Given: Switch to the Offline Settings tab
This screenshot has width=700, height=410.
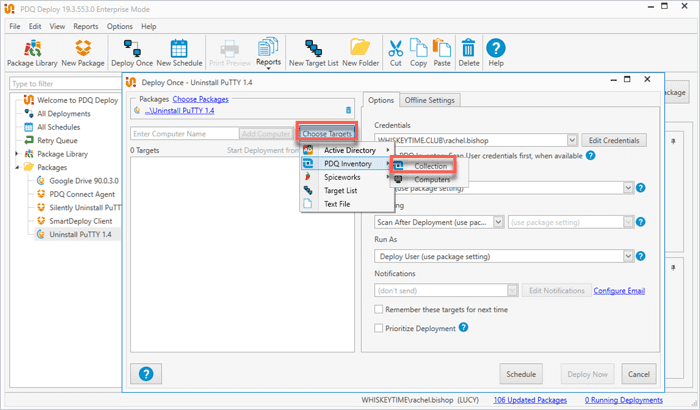Looking at the screenshot, I should pos(429,100).
